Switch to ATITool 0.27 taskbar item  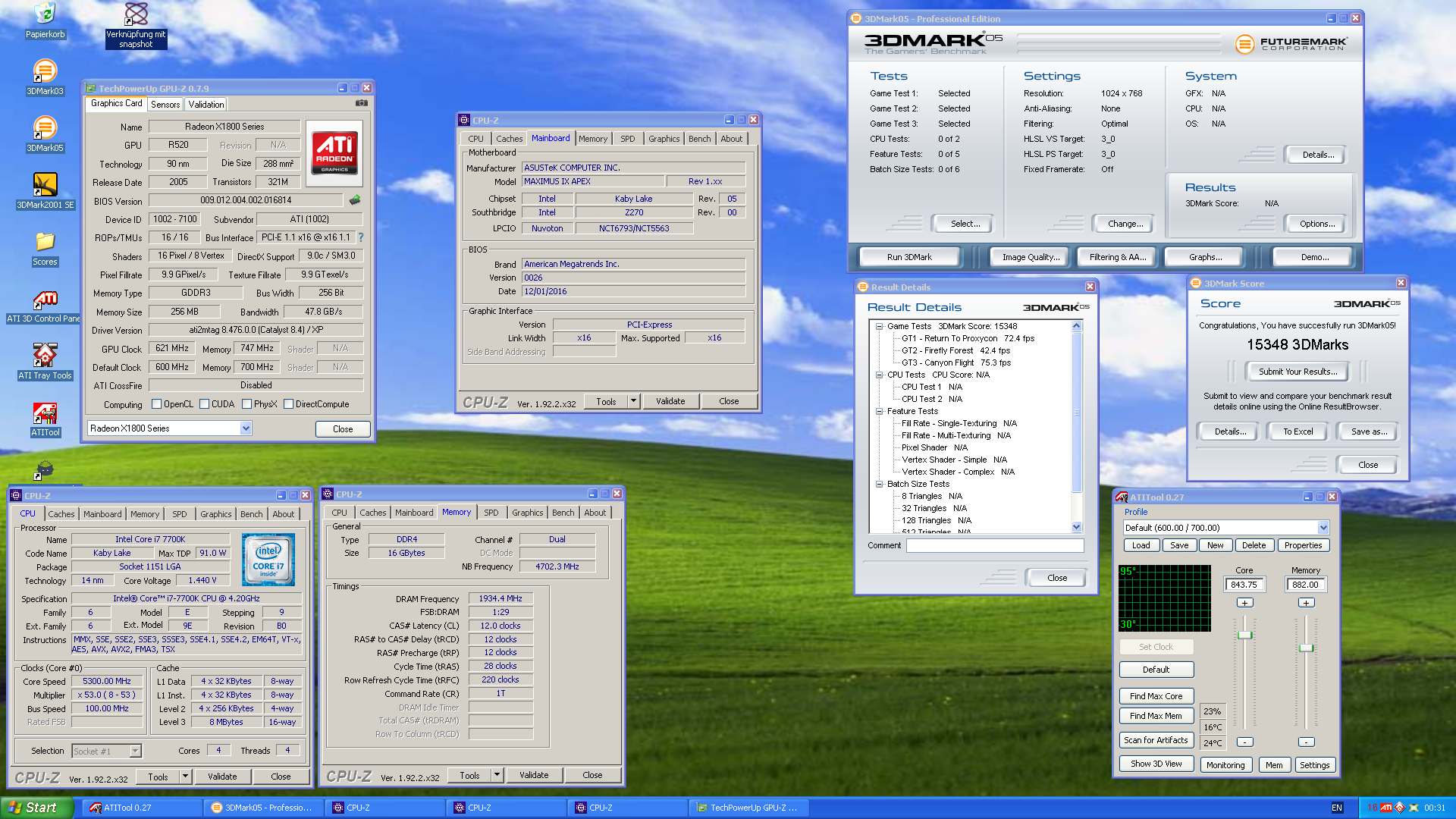click(143, 808)
